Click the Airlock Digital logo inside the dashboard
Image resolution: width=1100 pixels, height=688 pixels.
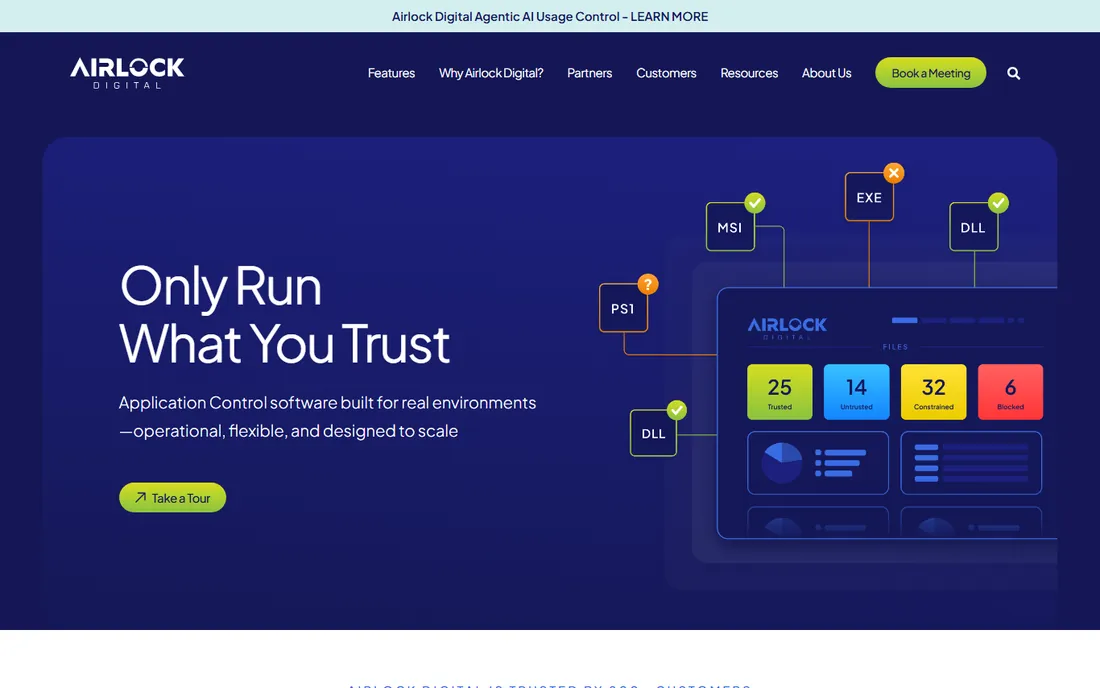787,328
